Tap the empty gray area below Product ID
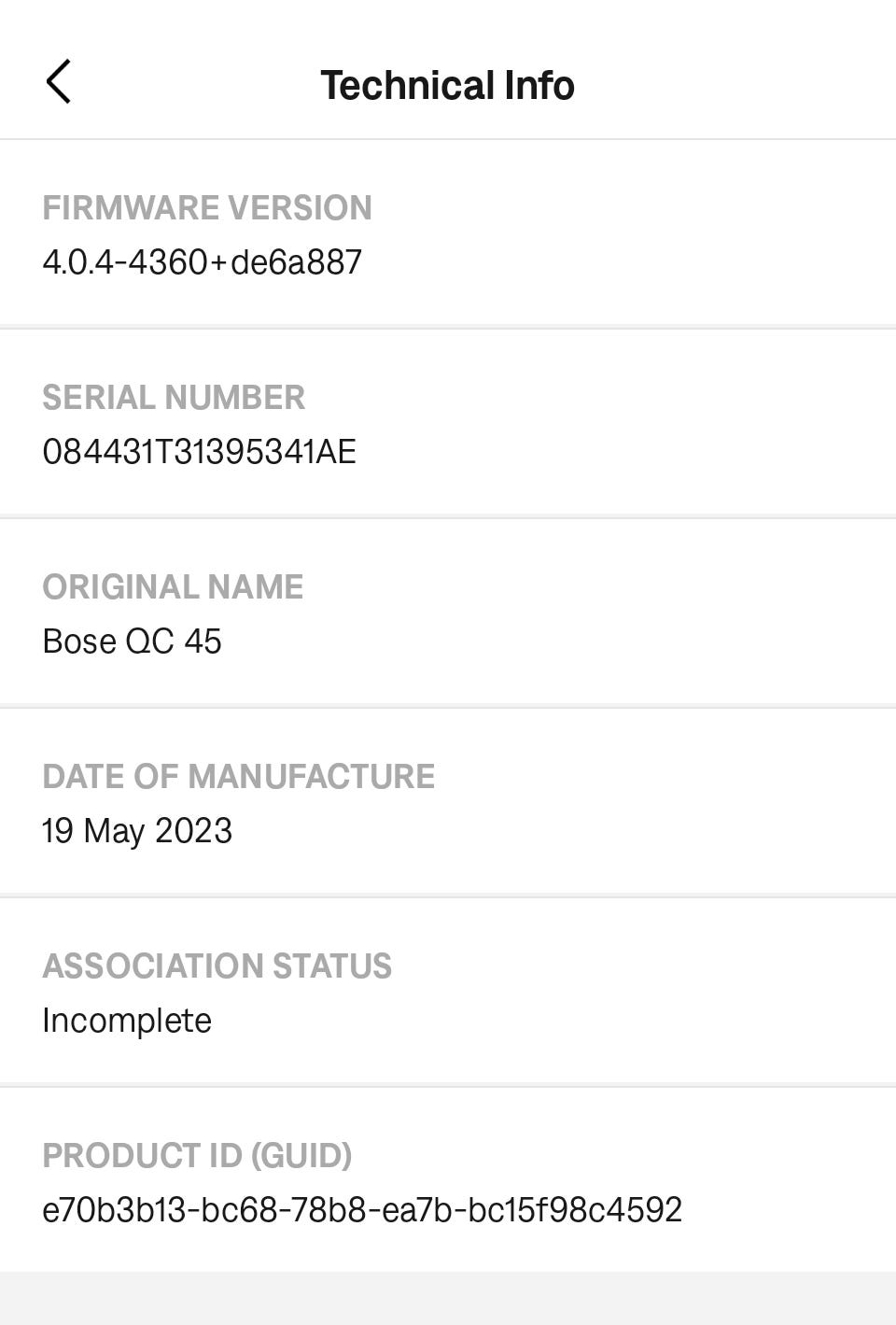Image resolution: width=896 pixels, height=1325 pixels. [448, 1299]
